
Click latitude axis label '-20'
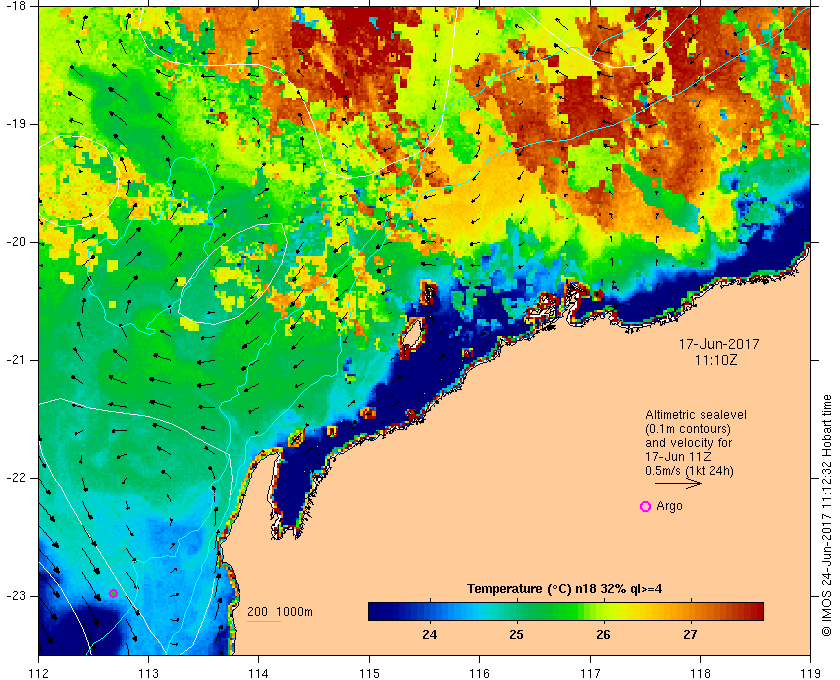[15, 242]
